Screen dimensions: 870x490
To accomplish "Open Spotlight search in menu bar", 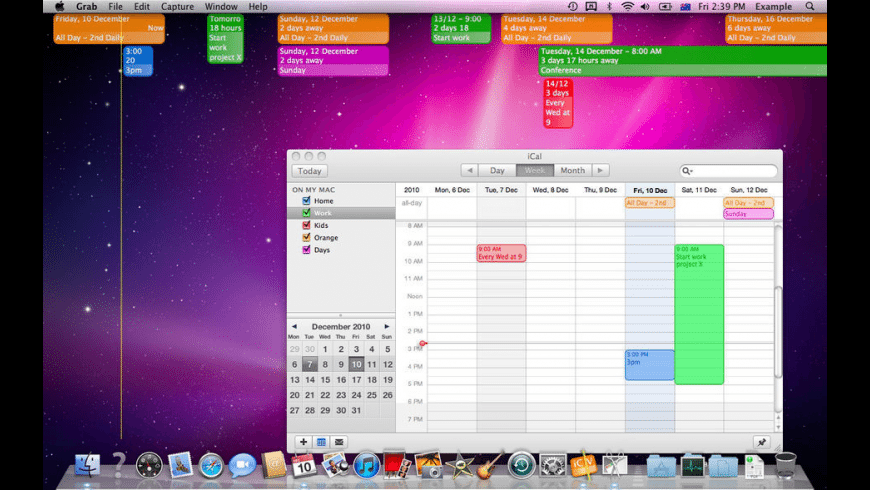I will (x=810, y=7).
